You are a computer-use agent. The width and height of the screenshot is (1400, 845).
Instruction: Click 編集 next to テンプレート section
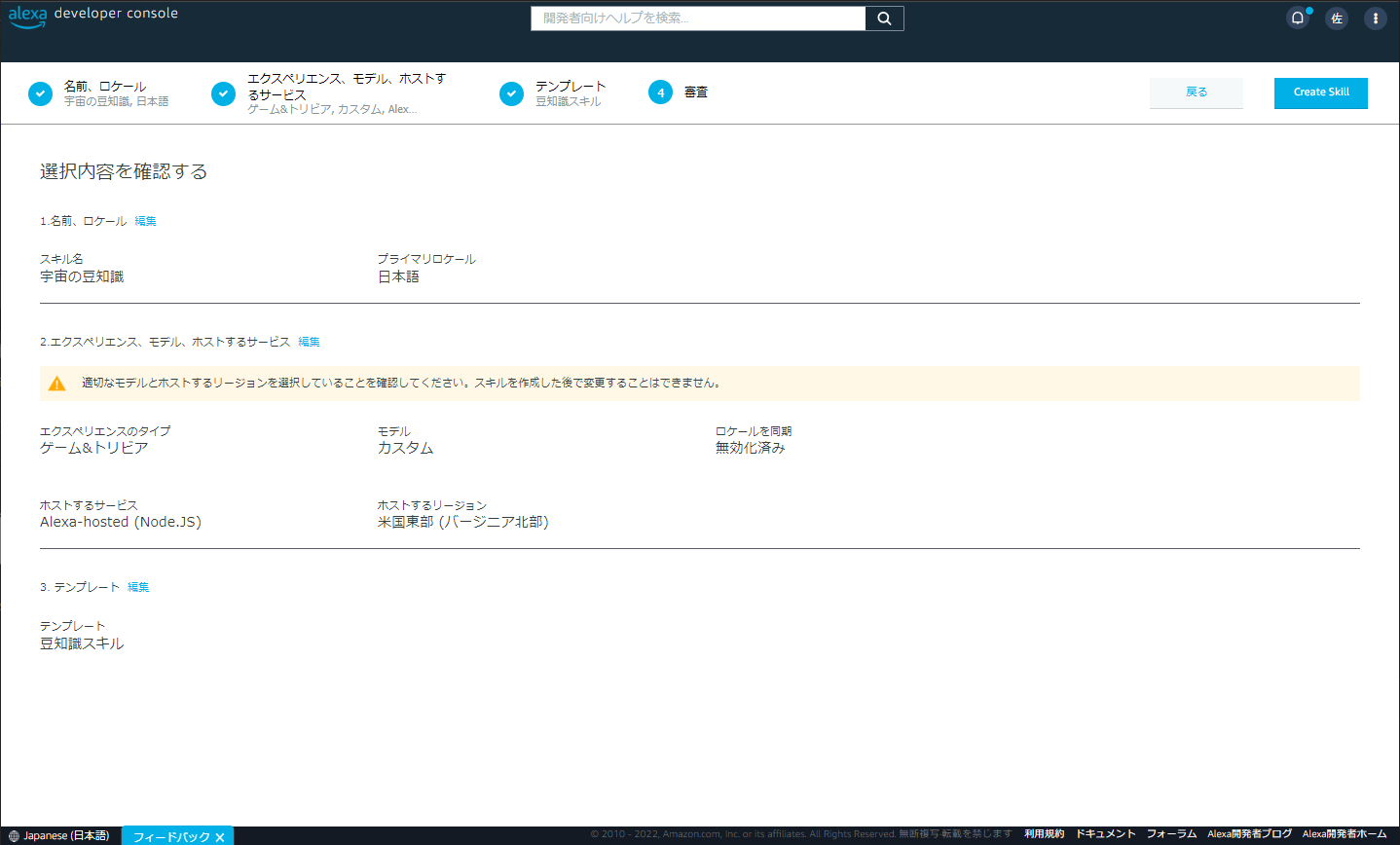pos(137,587)
